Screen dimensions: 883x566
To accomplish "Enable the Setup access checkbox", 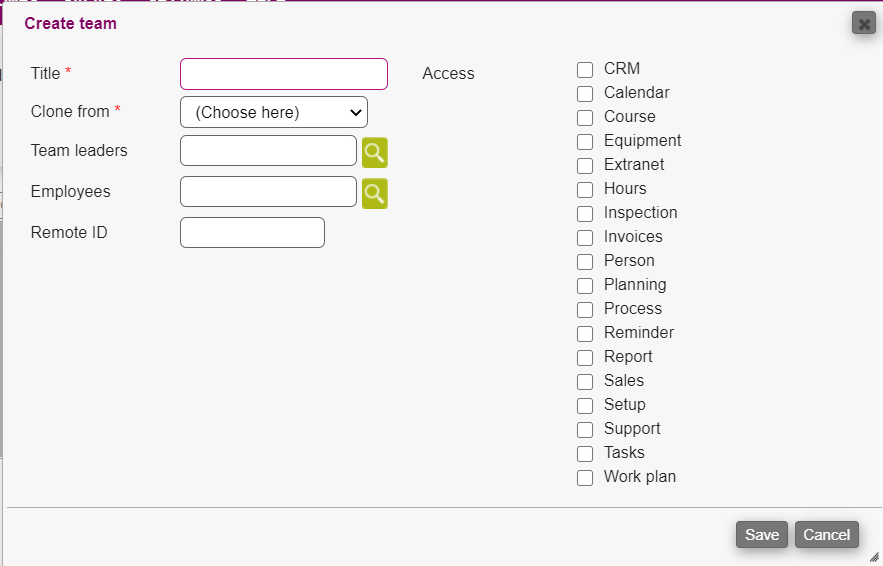I will pyautogui.click(x=585, y=406).
